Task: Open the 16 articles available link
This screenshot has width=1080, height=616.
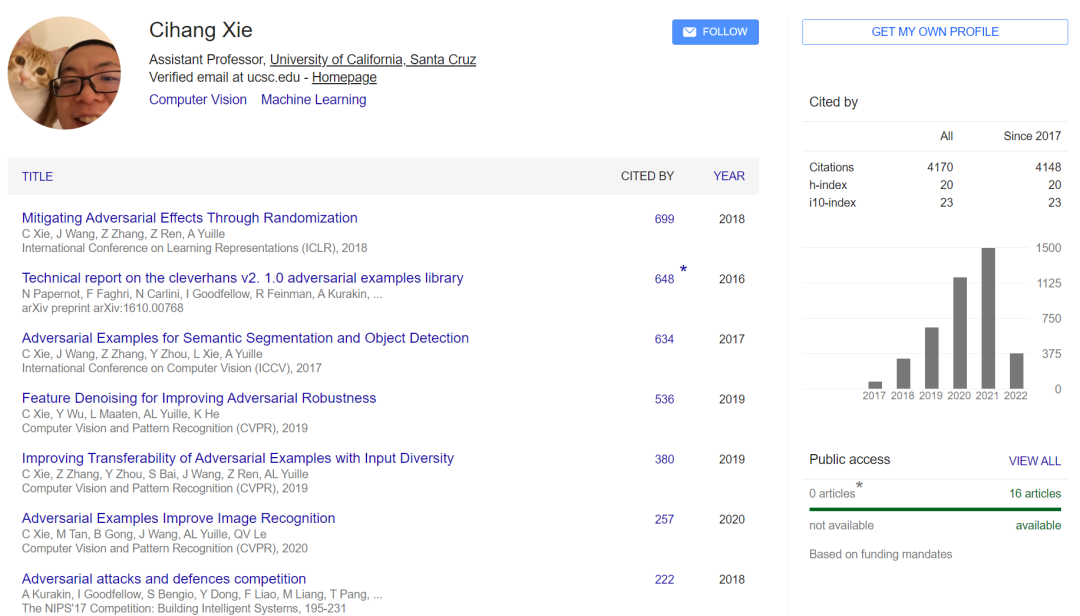Action: [1035, 493]
